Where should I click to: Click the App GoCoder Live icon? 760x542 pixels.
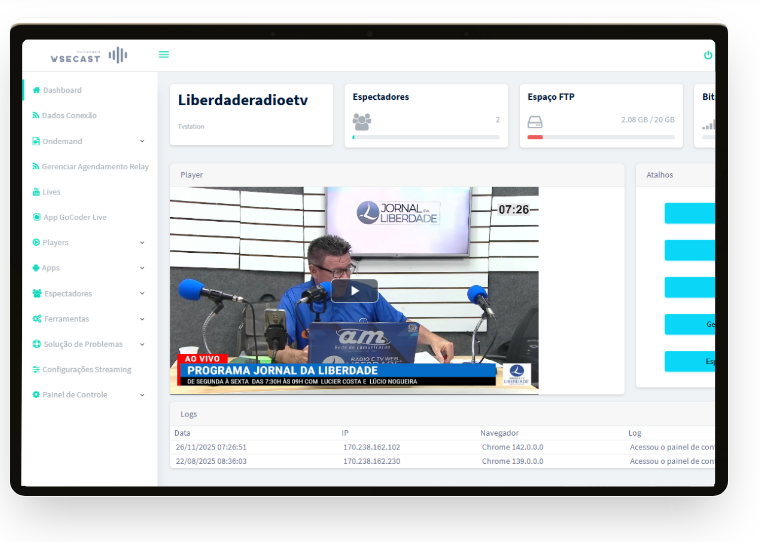(36, 217)
